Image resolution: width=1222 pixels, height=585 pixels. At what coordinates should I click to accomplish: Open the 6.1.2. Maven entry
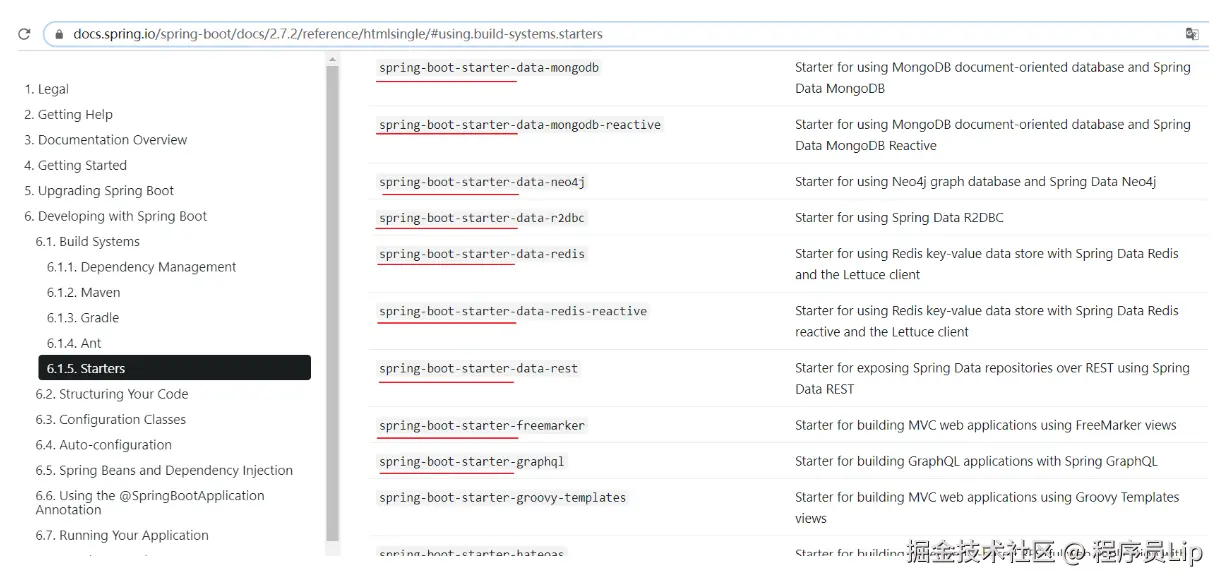click(x=83, y=293)
